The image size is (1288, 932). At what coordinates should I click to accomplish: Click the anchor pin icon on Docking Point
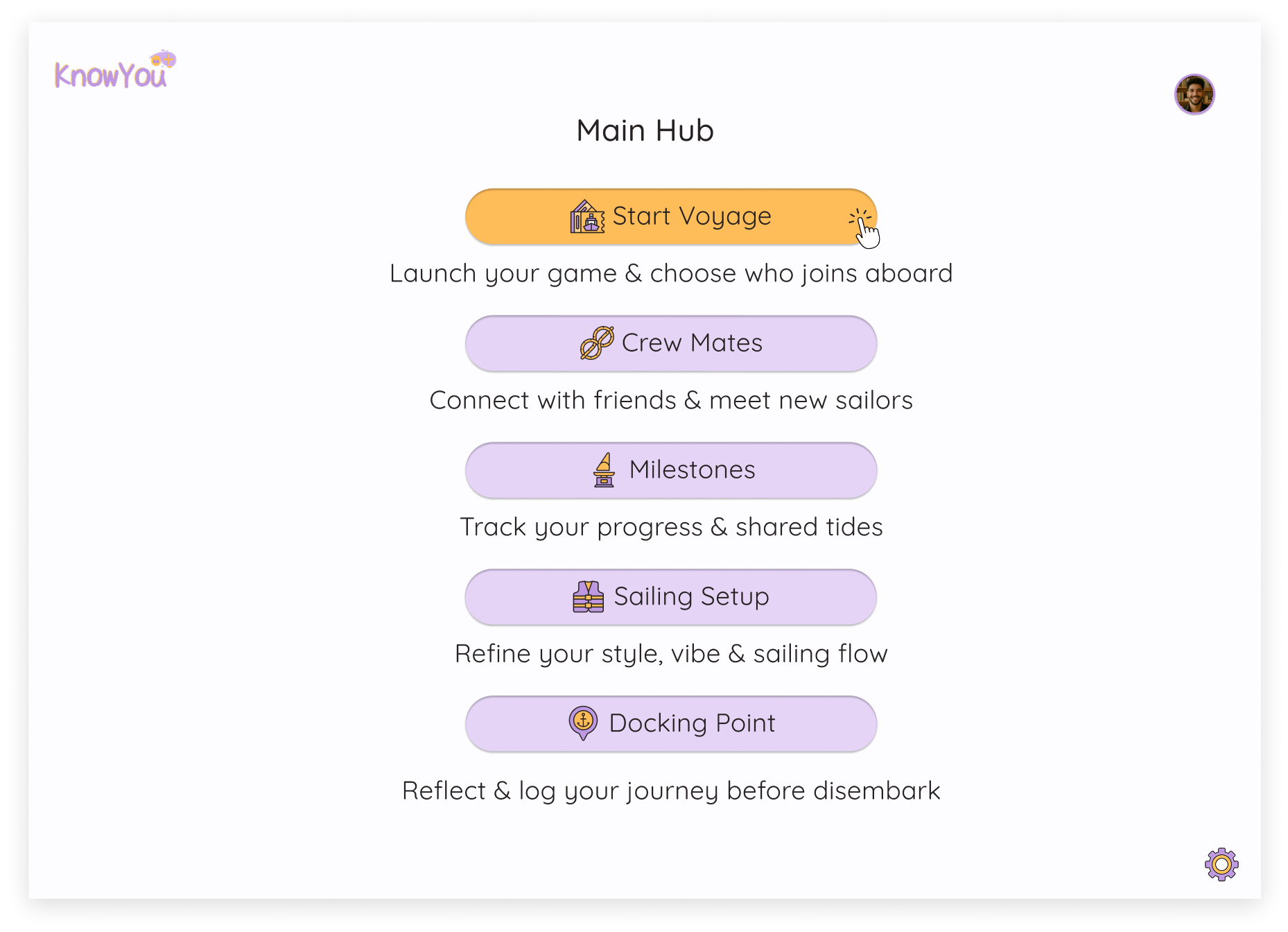click(584, 723)
